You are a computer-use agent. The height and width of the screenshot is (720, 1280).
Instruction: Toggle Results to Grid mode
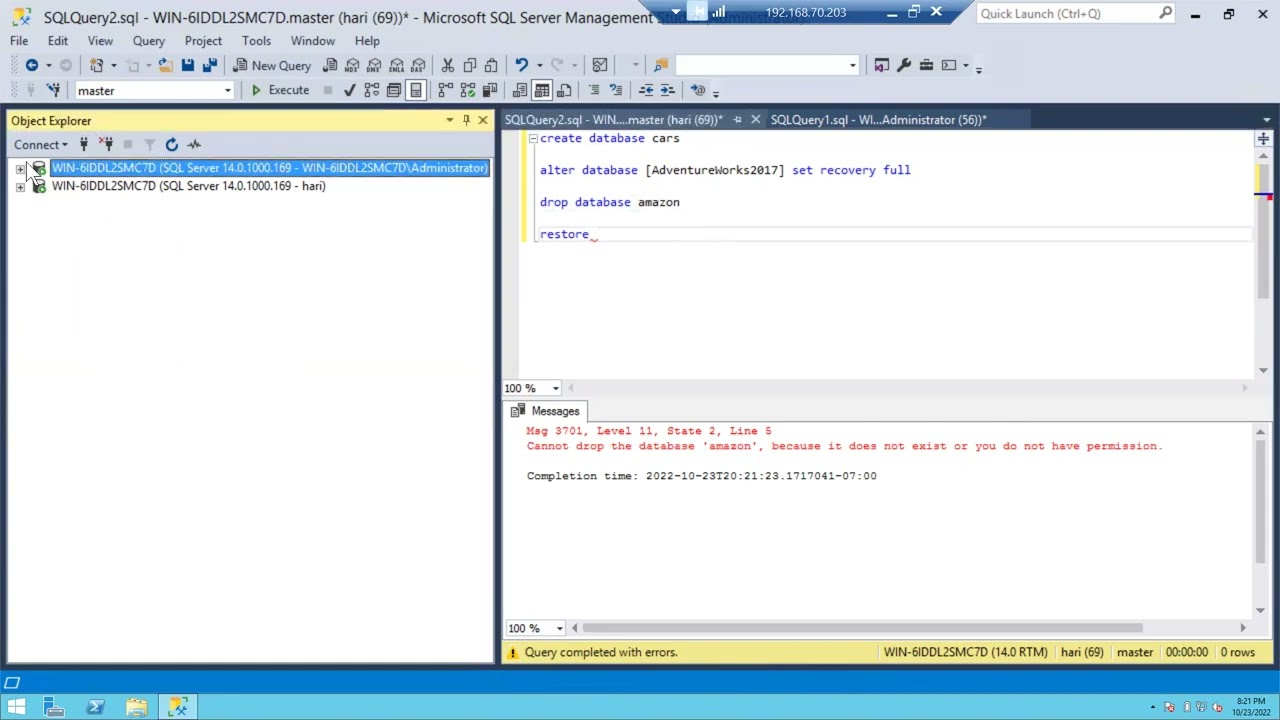[542, 90]
